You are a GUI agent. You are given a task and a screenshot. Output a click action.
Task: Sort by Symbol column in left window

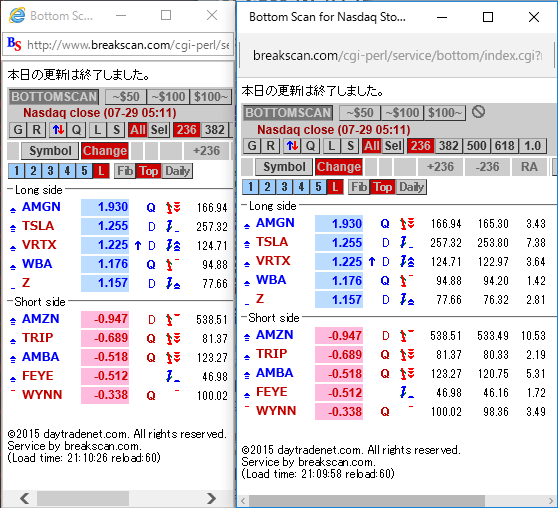(50, 151)
